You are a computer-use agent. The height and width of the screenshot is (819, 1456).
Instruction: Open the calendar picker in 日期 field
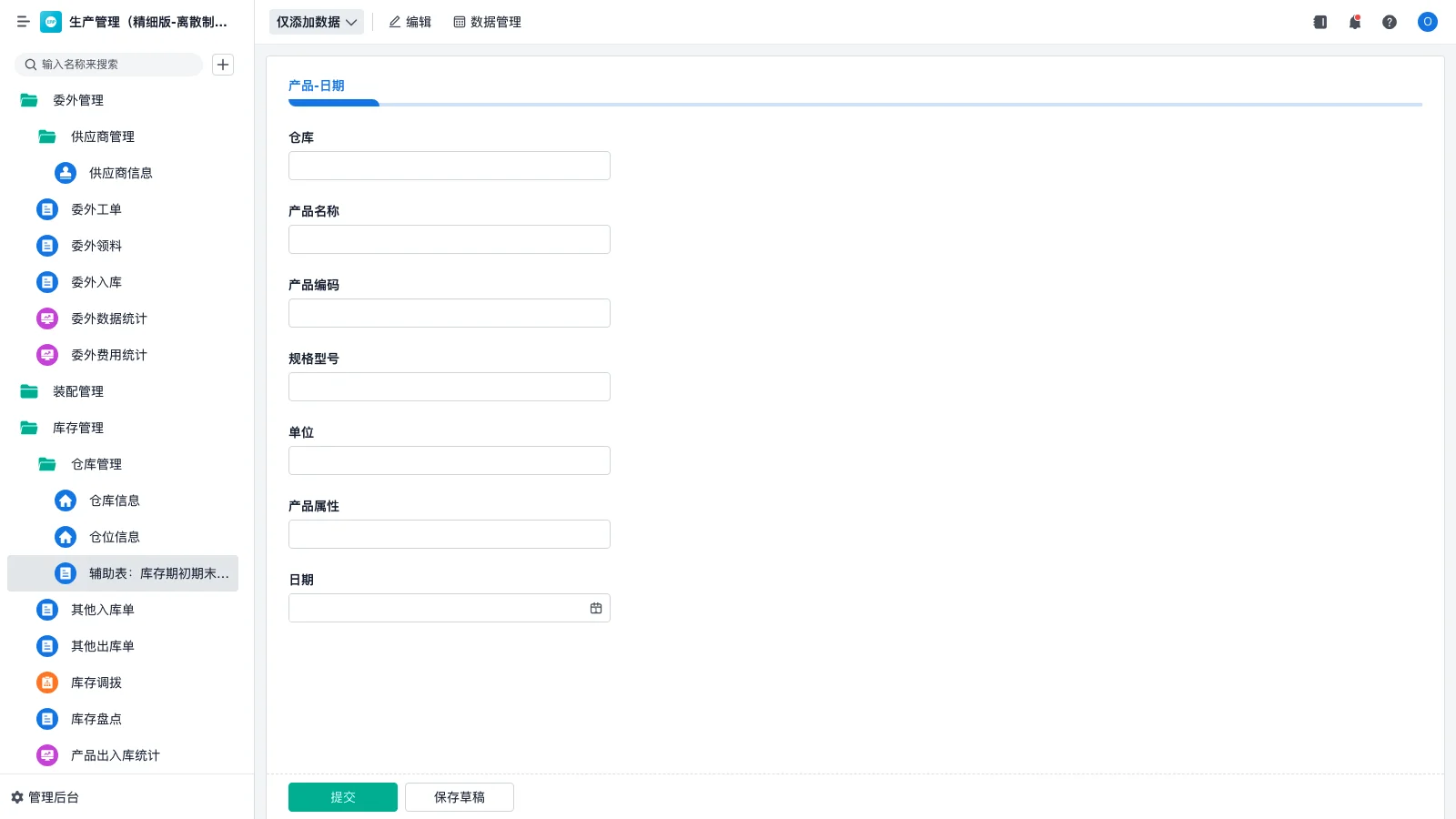point(596,608)
